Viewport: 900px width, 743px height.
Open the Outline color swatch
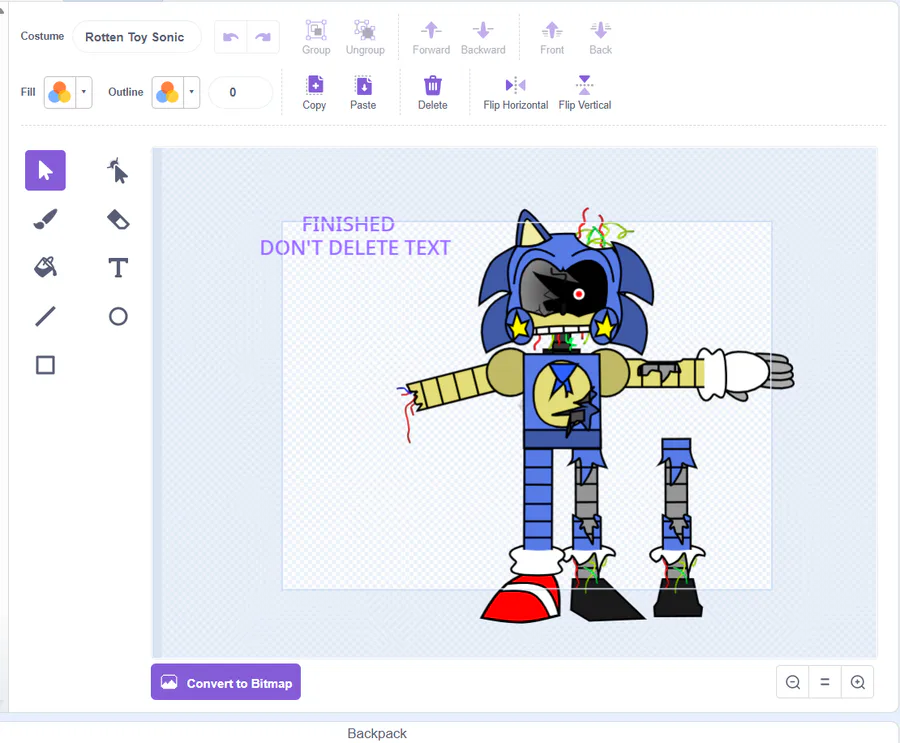168,92
